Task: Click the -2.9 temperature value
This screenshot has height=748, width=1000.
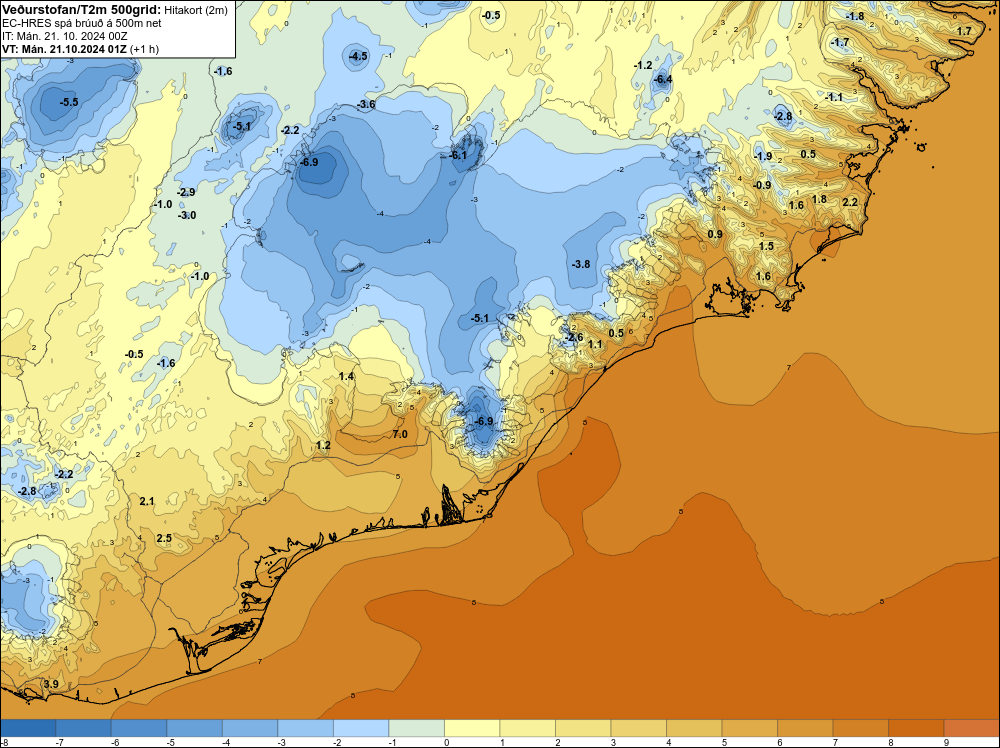Action: [186, 192]
